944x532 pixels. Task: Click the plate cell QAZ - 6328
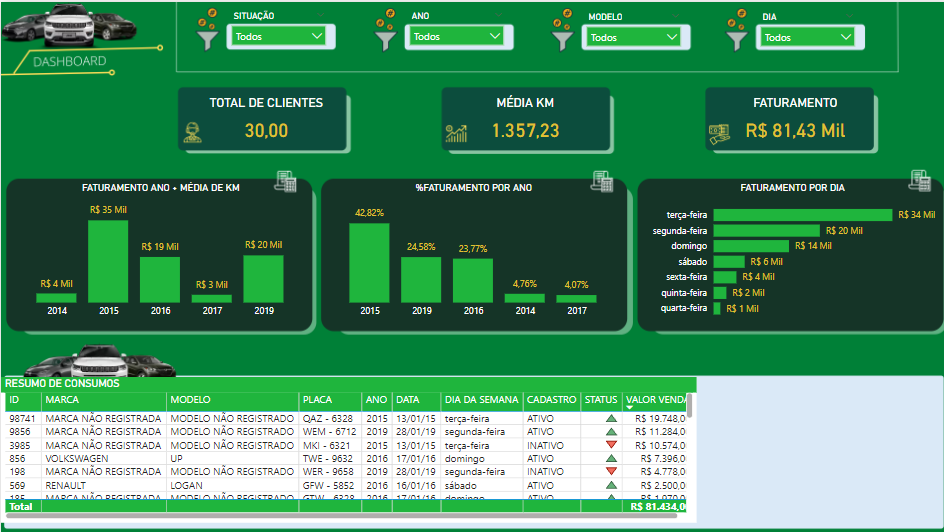coord(328,418)
